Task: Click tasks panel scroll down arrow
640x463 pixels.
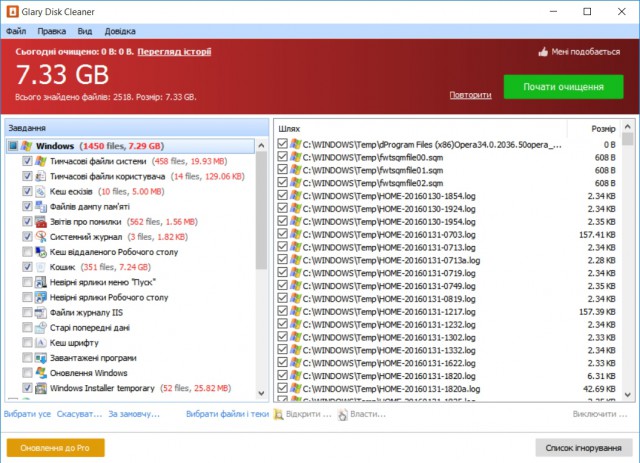Action: pos(262,393)
